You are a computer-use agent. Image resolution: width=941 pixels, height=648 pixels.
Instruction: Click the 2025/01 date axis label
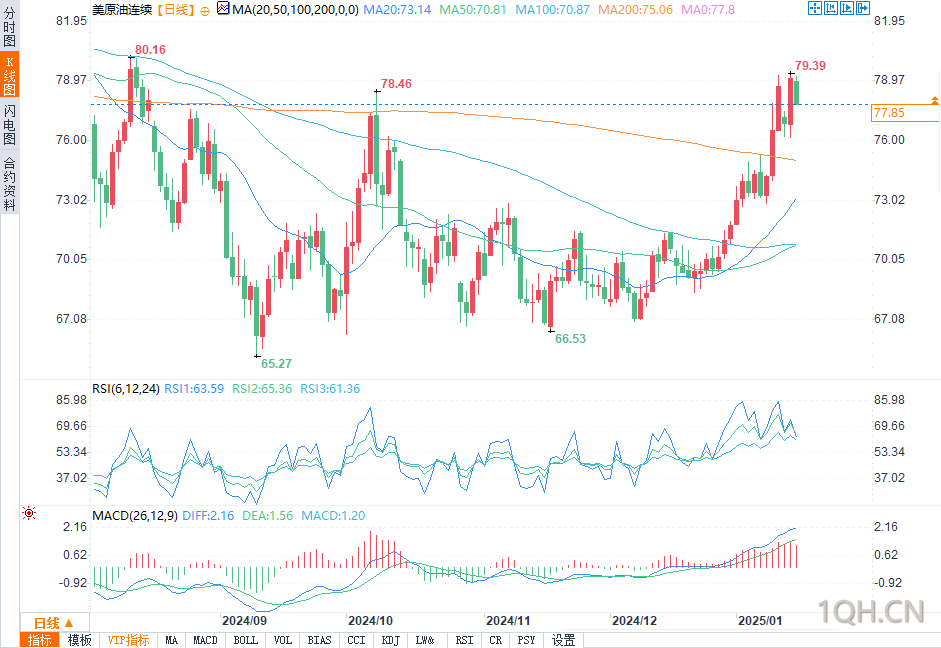pyautogui.click(x=760, y=620)
